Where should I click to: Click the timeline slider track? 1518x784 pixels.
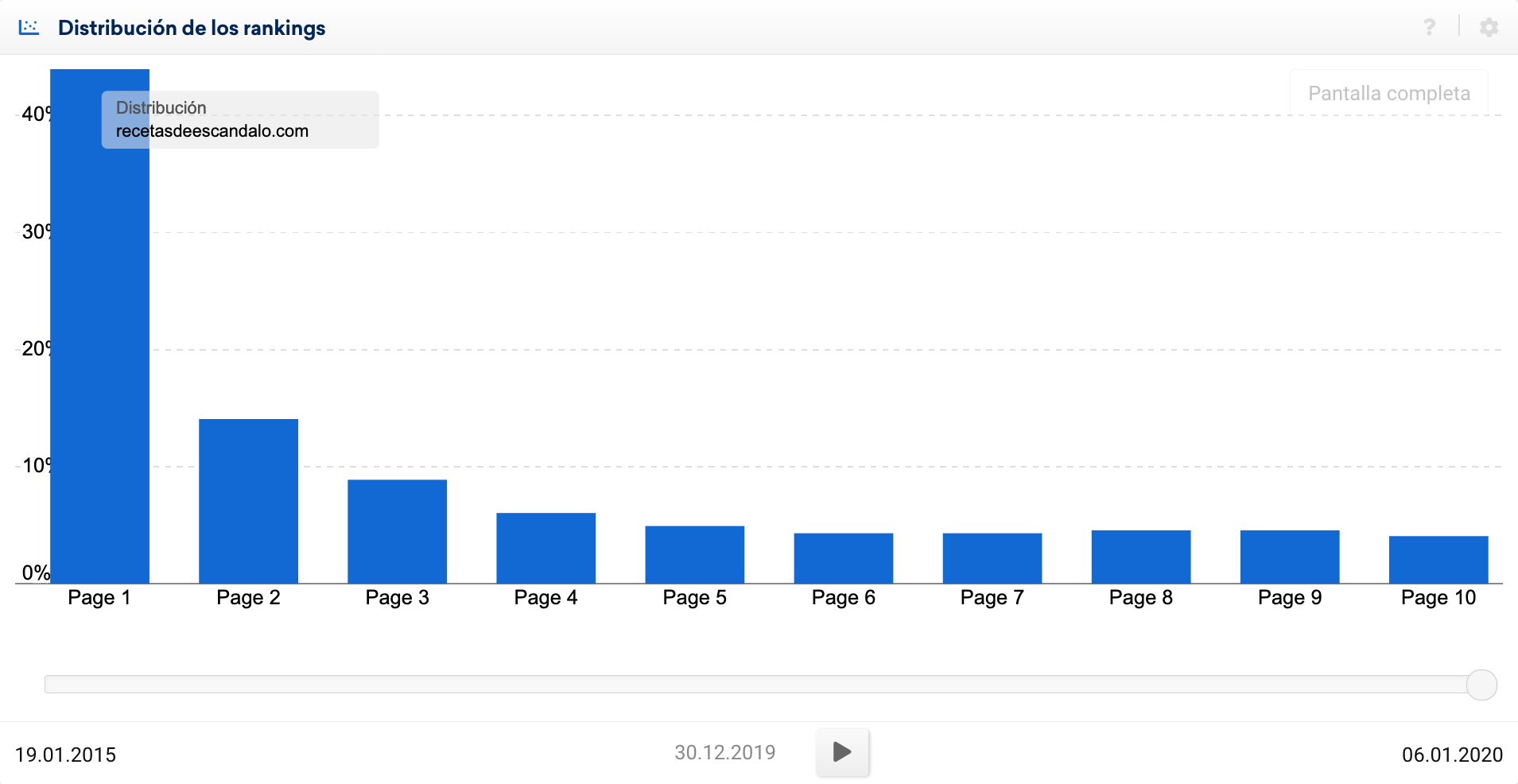tap(755, 685)
